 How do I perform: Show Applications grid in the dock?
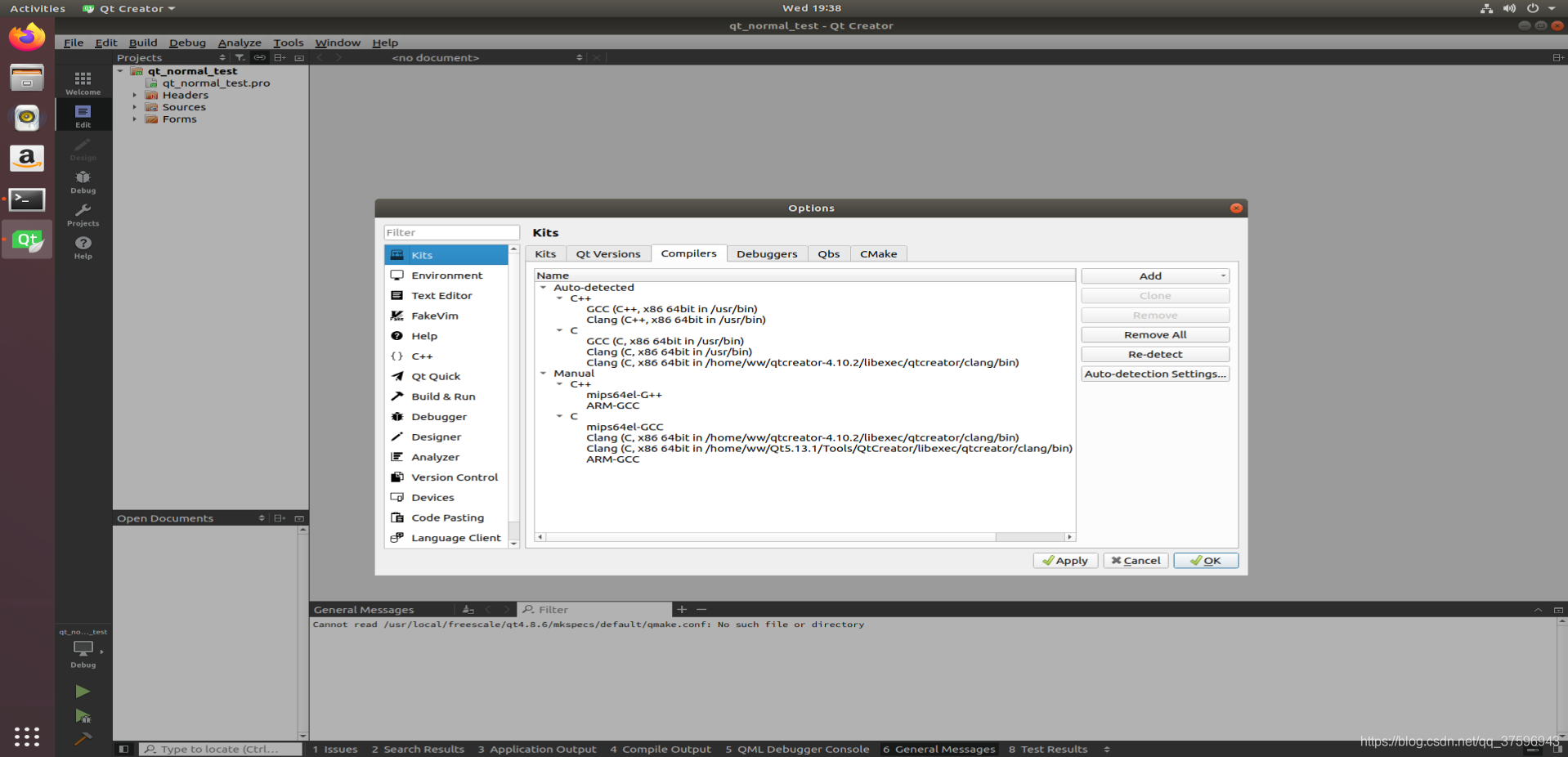click(x=27, y=737)
